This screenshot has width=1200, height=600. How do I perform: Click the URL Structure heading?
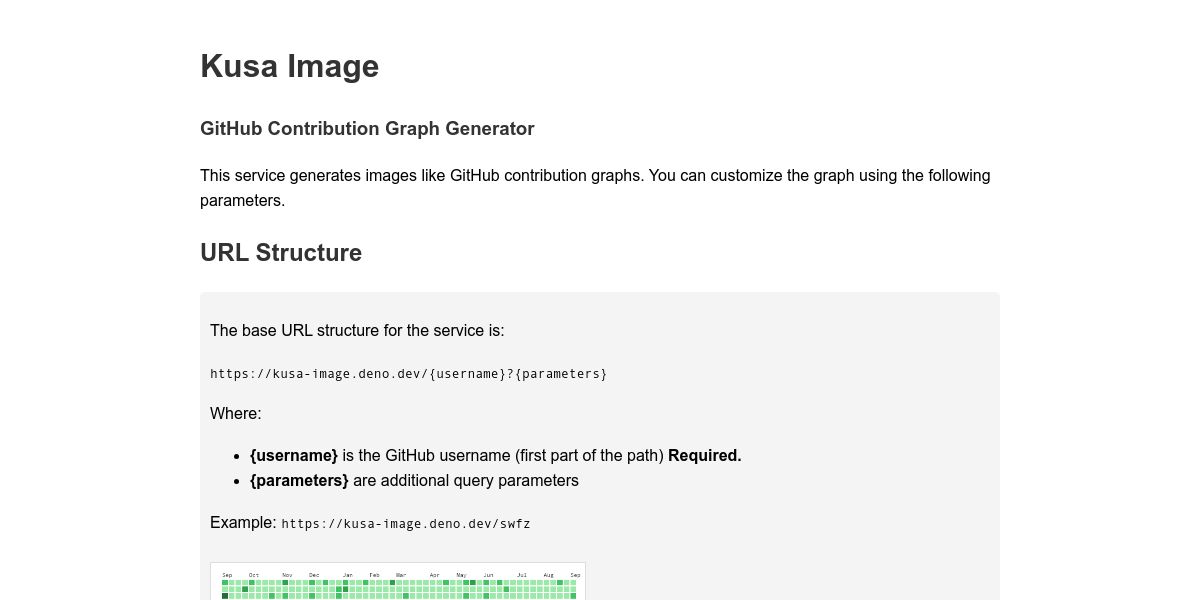[281, 253]
